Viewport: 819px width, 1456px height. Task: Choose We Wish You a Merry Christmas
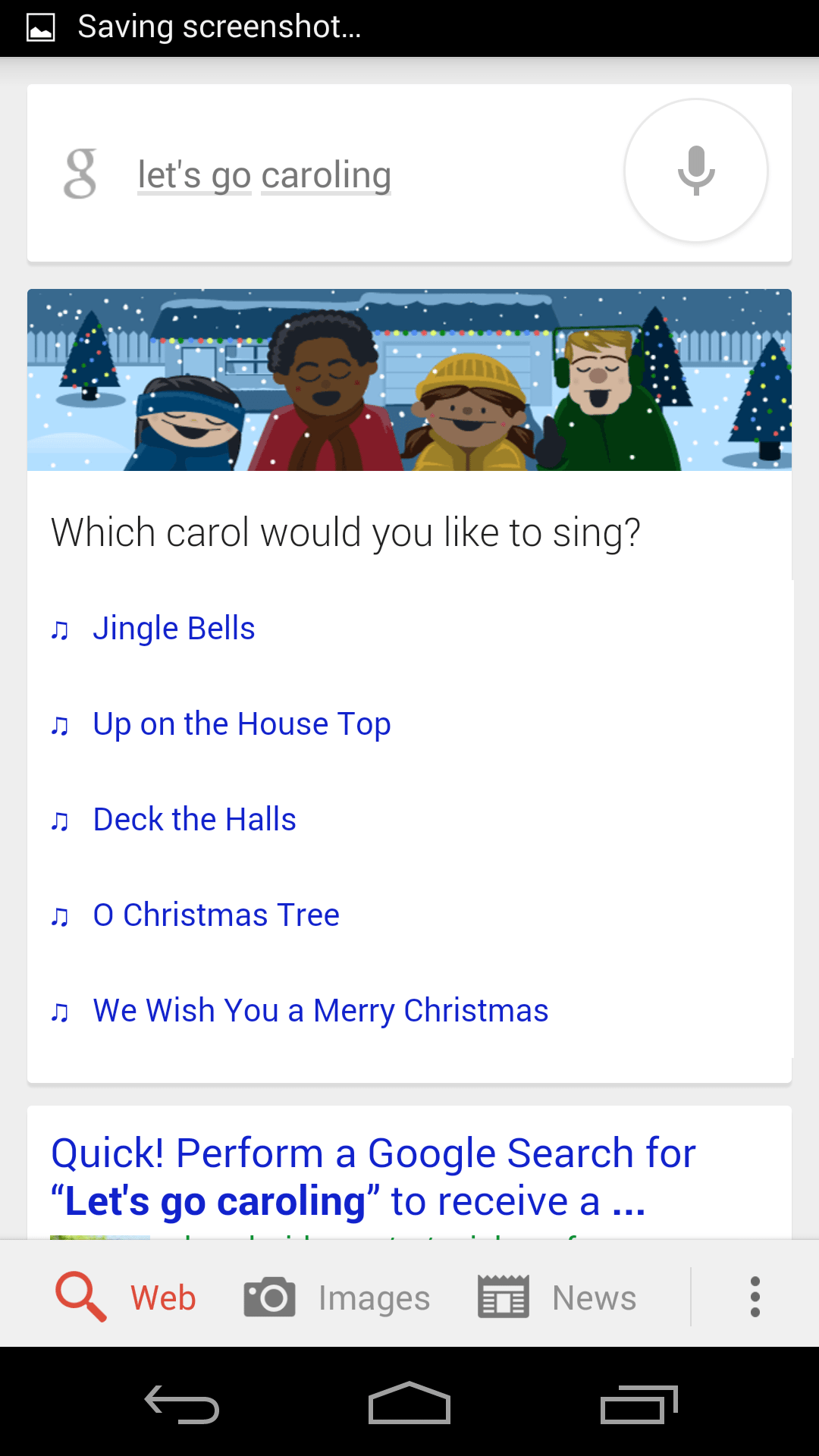pos(320,1011)
